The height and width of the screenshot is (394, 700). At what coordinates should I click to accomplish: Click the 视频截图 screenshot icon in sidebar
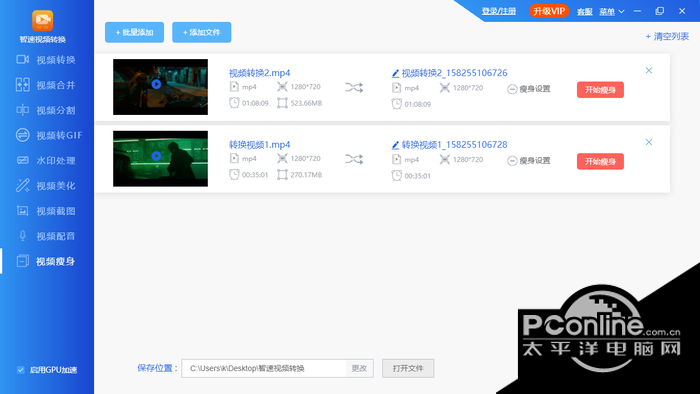tap(22, 211)
